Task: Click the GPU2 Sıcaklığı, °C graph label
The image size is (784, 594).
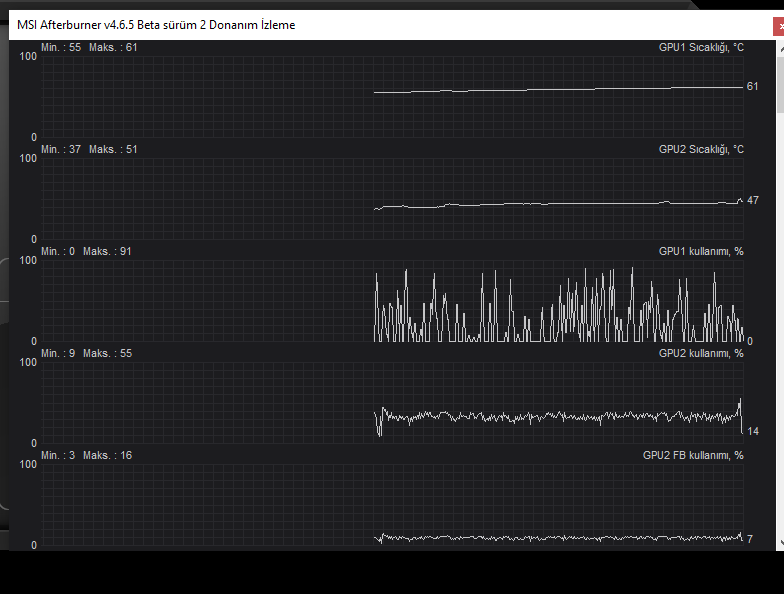Action: click(x=701, y=150)
